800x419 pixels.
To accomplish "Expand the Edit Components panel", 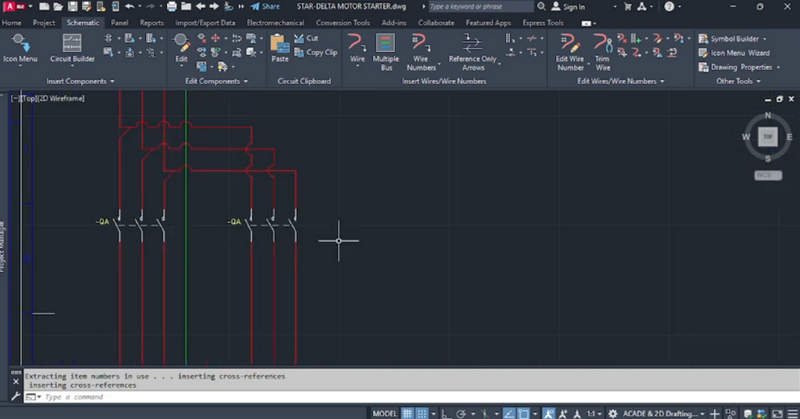I will point(216,81).
